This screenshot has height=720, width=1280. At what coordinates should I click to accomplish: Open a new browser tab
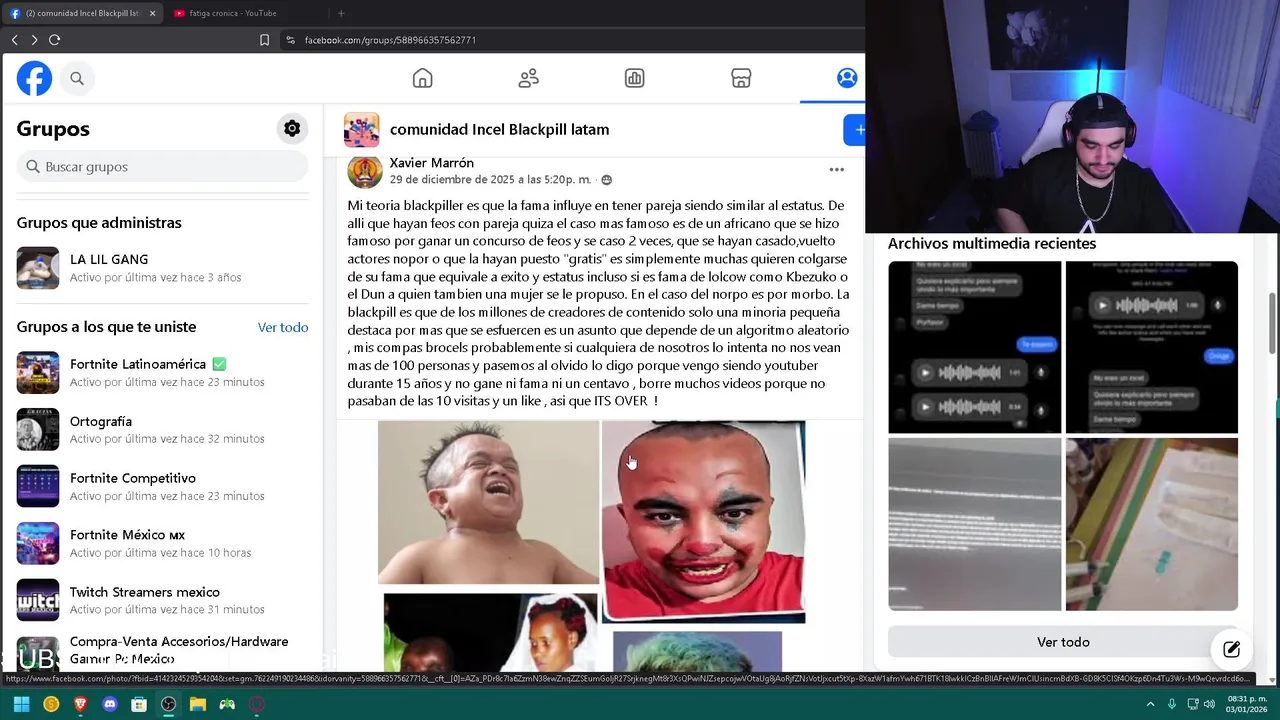point(341,13)
